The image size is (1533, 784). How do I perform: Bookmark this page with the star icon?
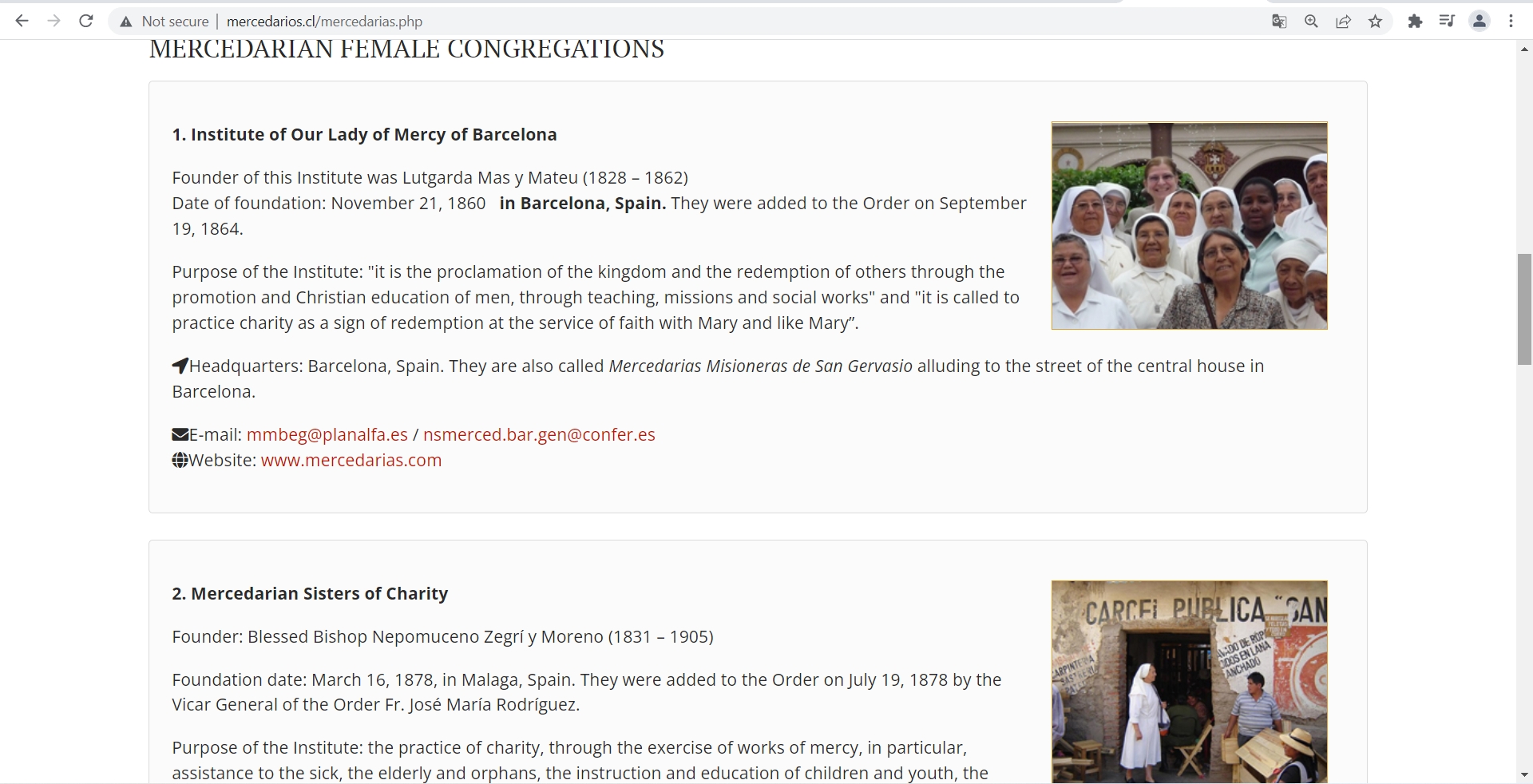coord(1376,22)
